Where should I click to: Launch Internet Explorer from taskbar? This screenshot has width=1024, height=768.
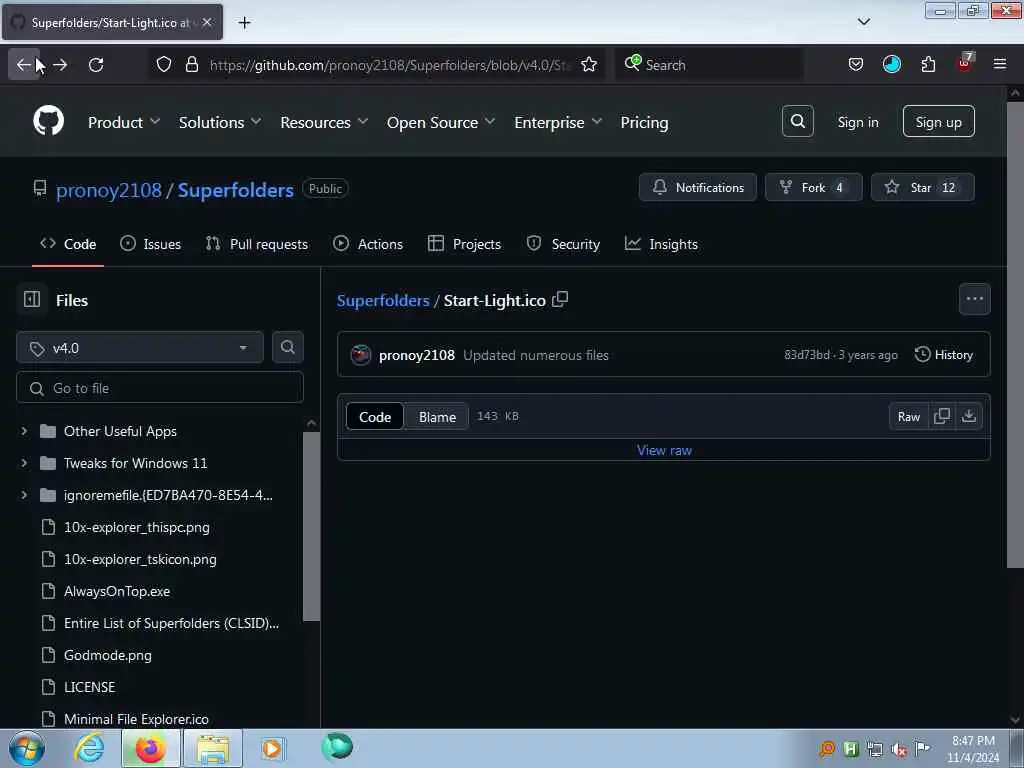[x=89, y=748]
